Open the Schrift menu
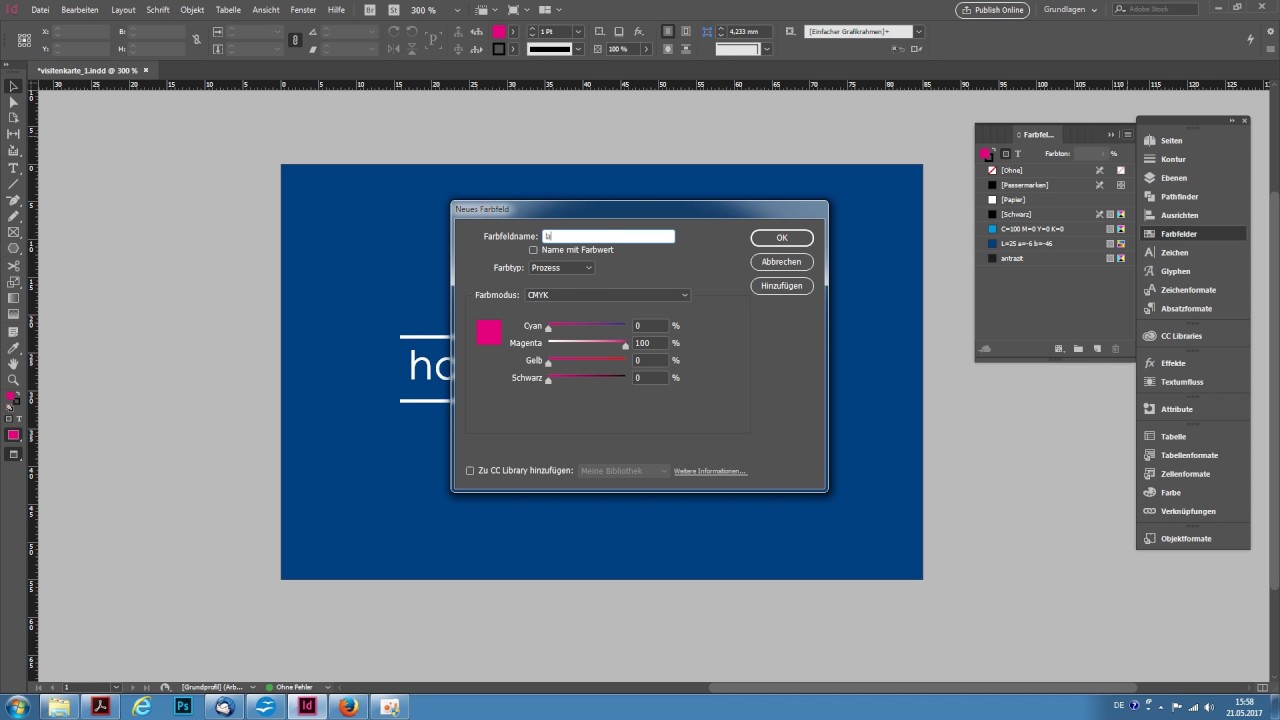 coord(158,10)
